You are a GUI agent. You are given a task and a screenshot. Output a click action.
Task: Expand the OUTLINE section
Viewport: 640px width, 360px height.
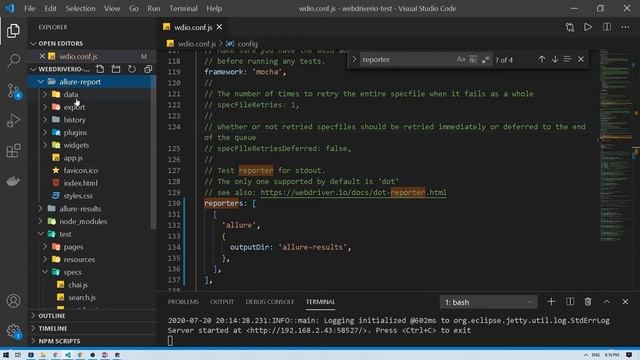click(92, 316)
